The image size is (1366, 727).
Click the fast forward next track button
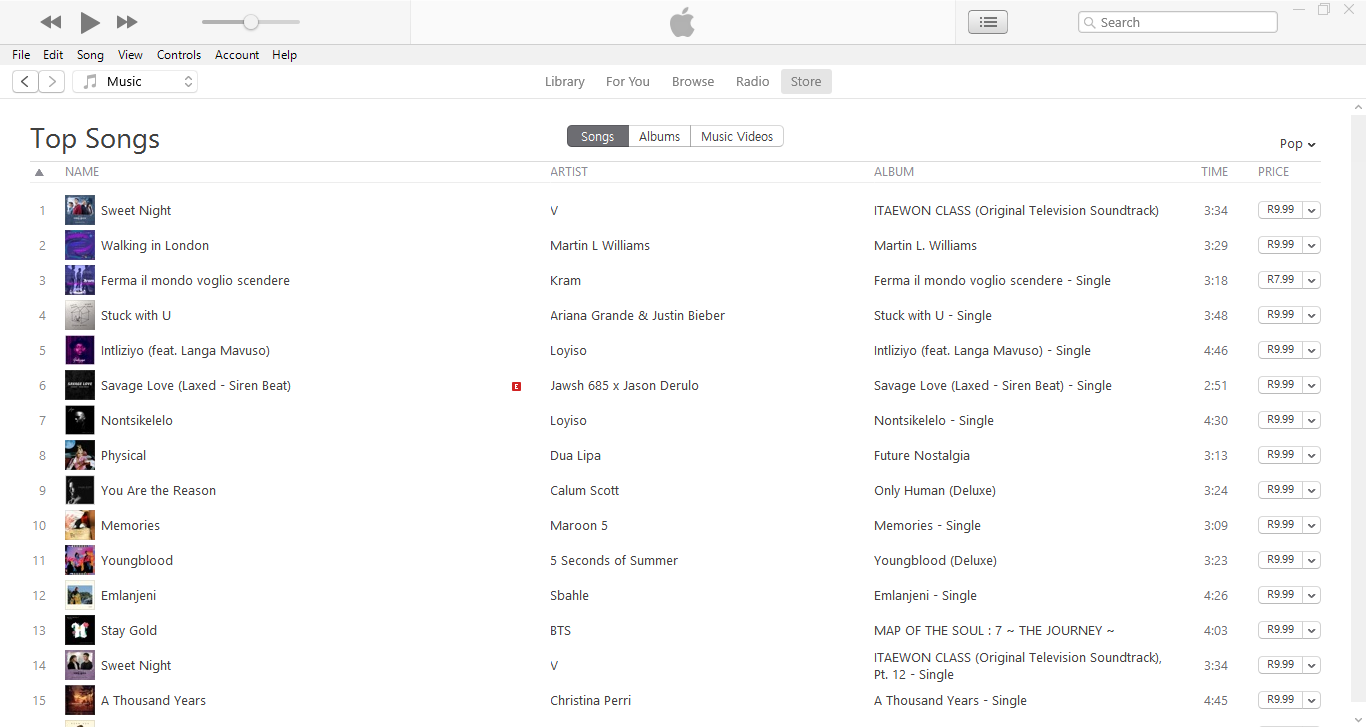point(127,22)
